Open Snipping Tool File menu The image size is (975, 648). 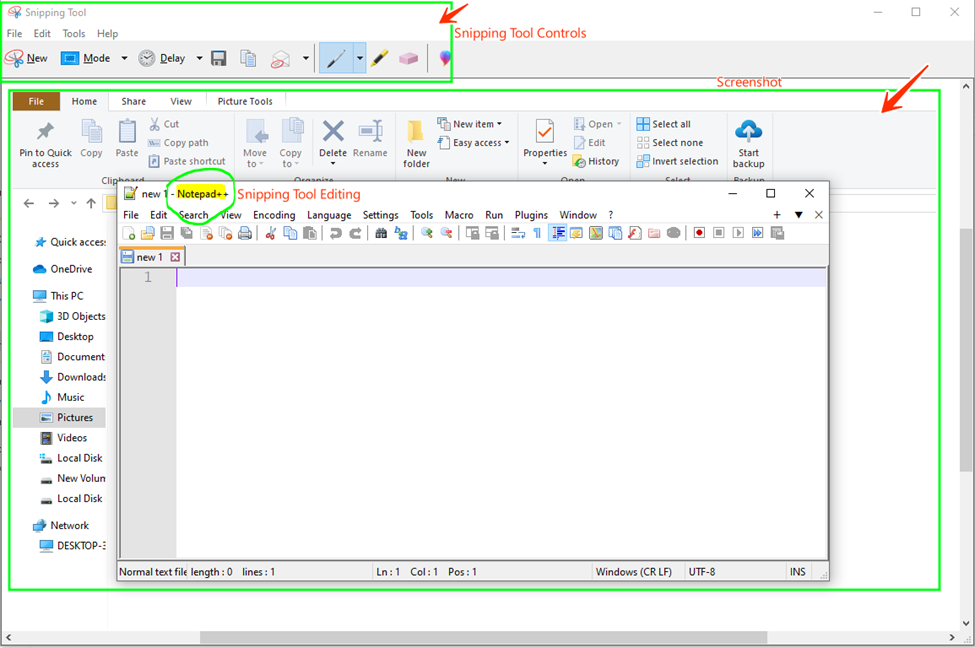(x=14, y=34)
